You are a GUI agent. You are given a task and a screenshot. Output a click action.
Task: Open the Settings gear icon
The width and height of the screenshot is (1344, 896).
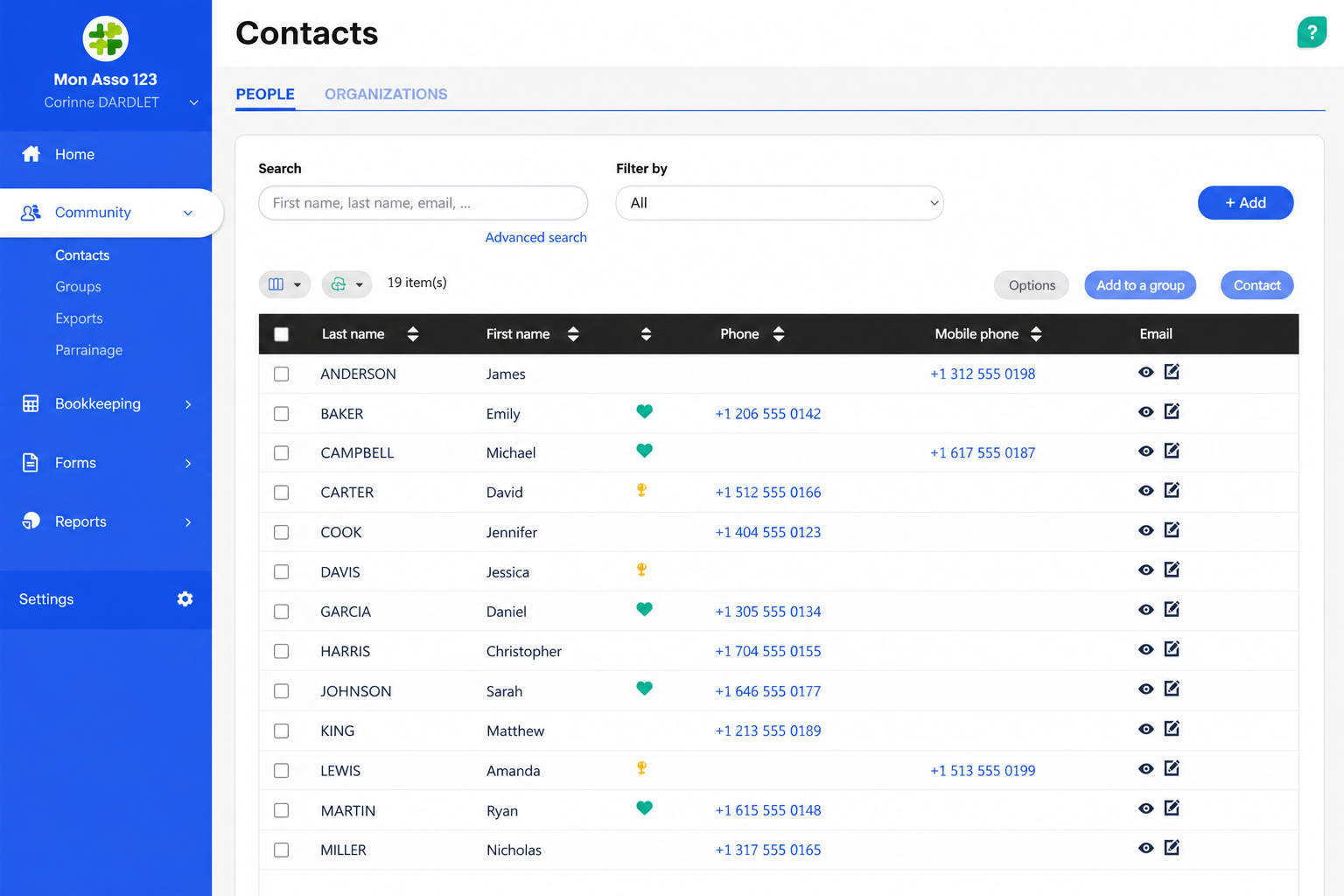[185, 599]
